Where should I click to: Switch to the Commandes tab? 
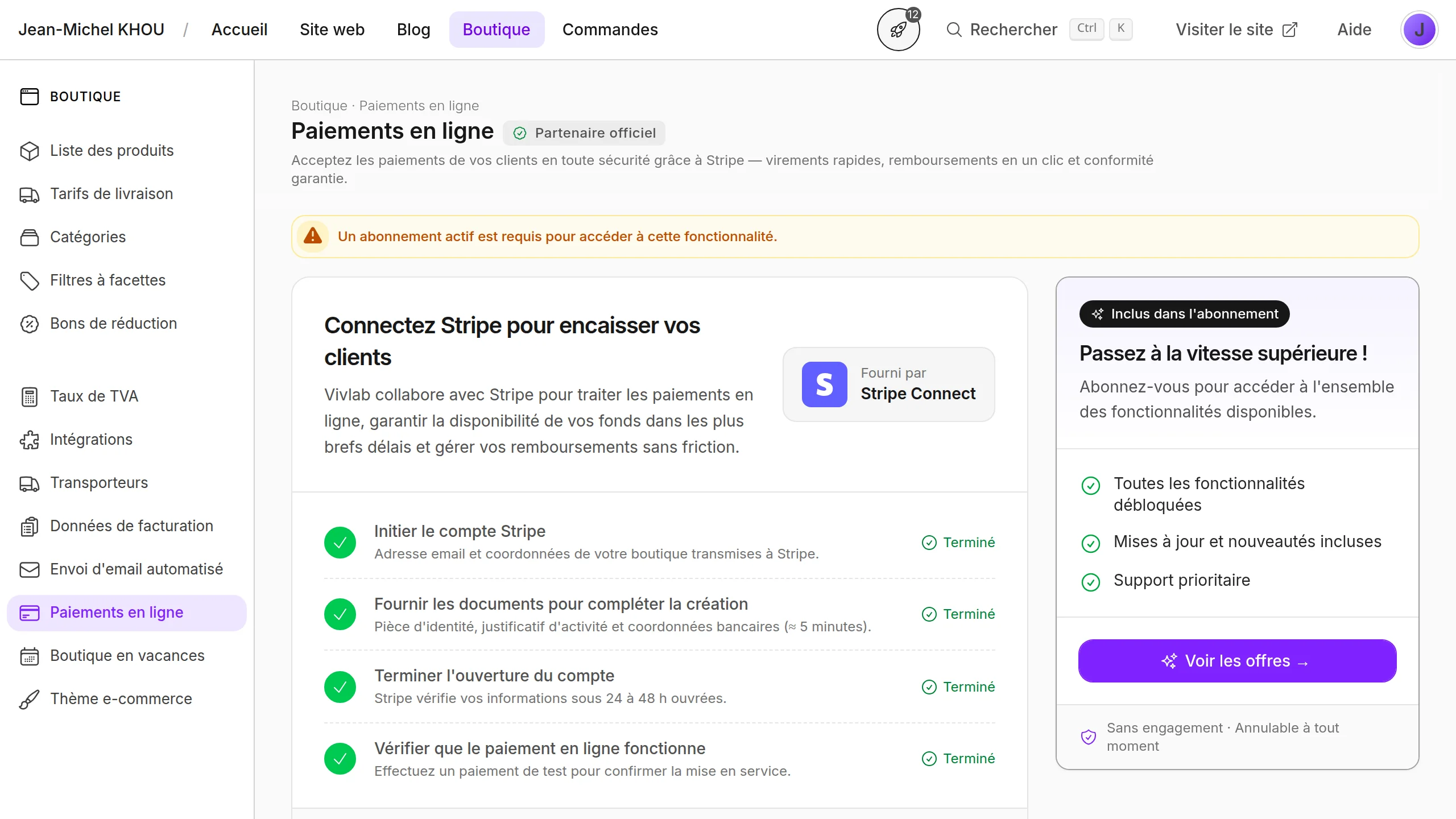610,30
